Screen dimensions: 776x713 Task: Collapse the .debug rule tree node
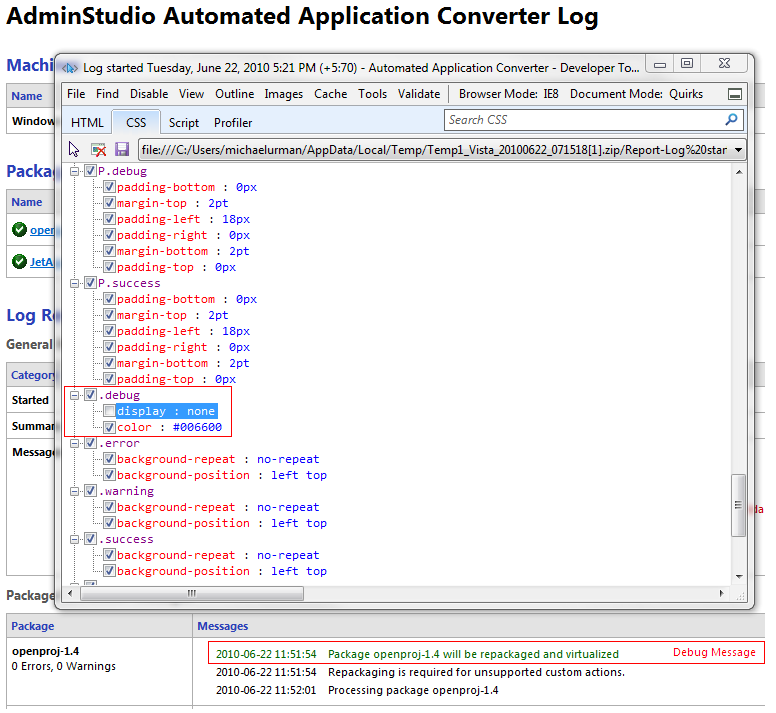pos(76,395)
